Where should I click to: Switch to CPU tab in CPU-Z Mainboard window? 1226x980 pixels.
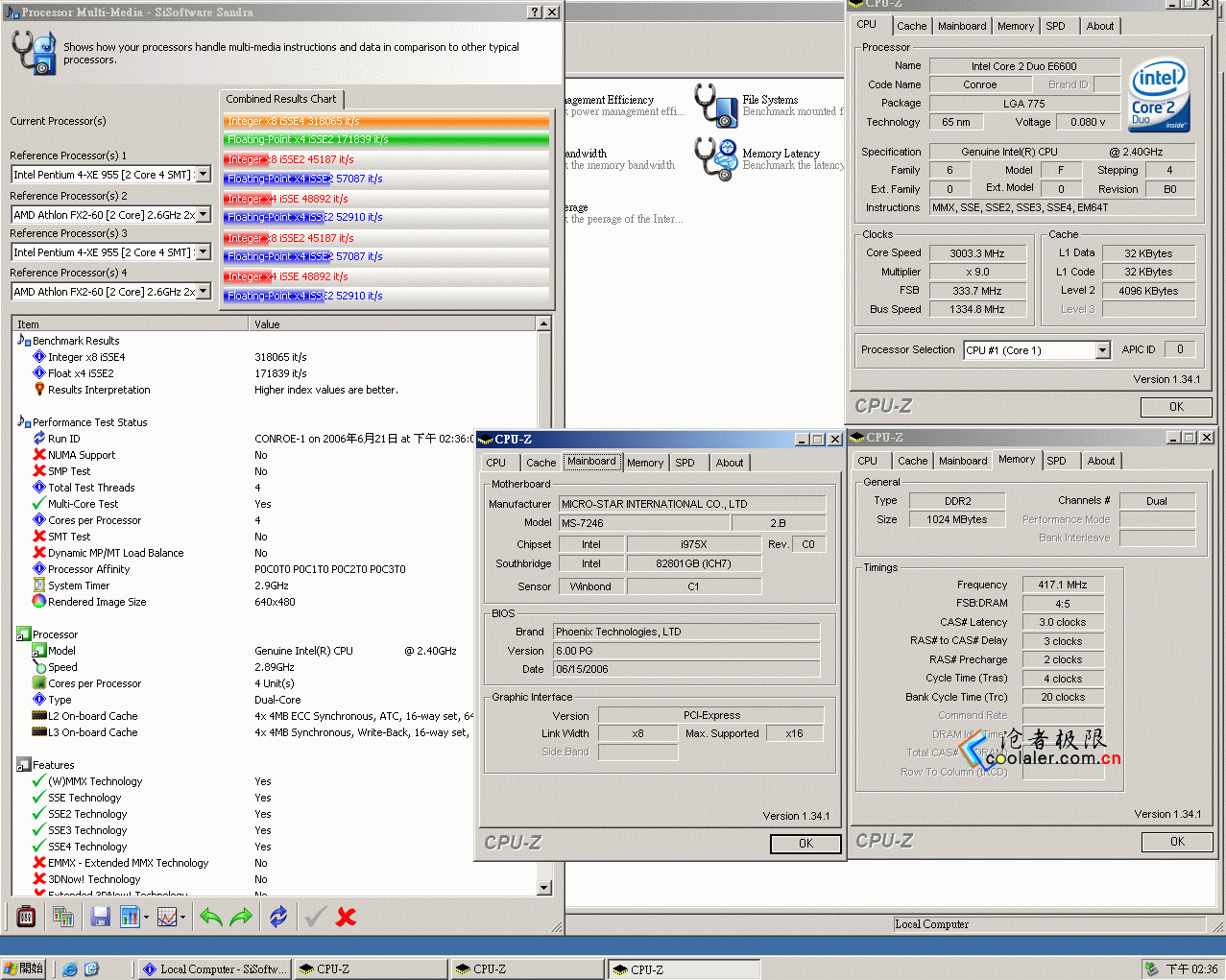[496, 463]
